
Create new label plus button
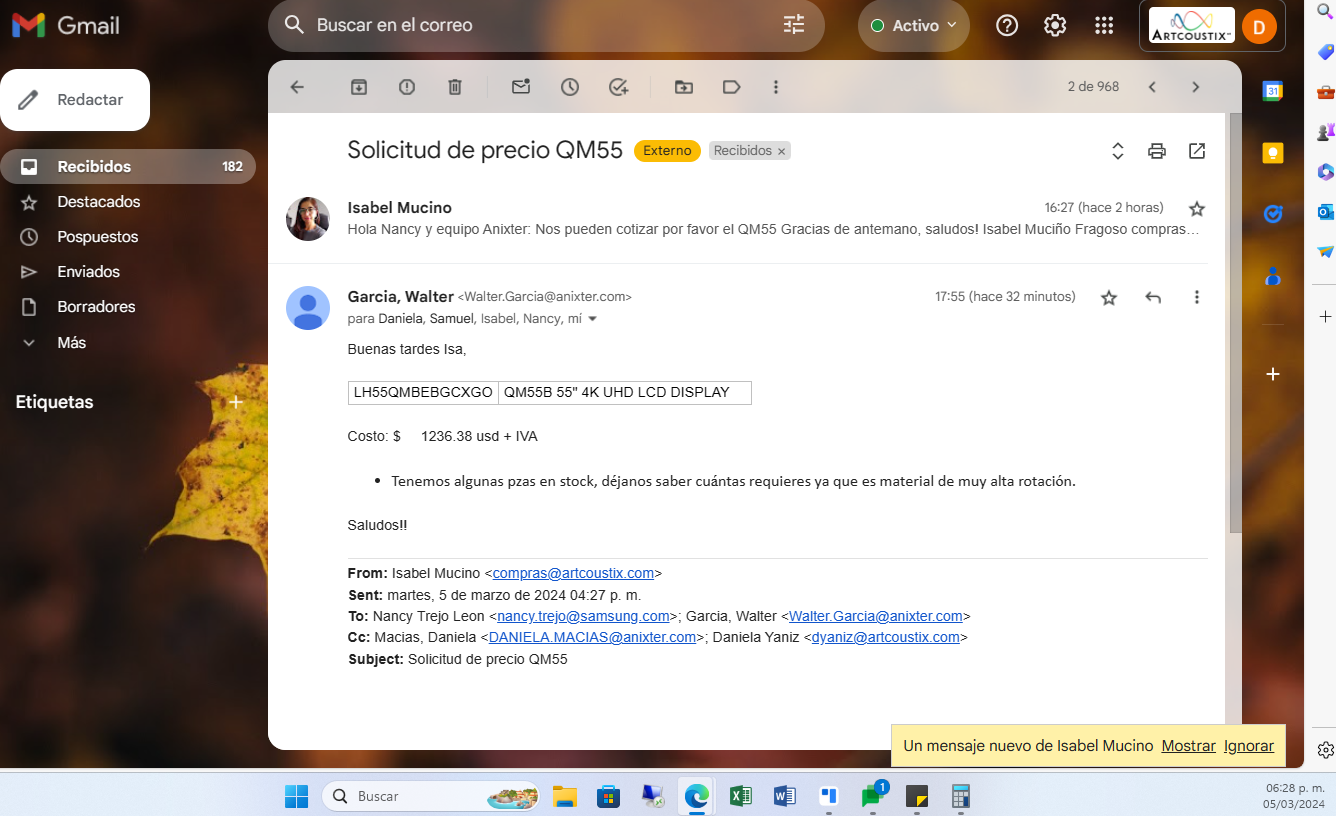(236, 402)
